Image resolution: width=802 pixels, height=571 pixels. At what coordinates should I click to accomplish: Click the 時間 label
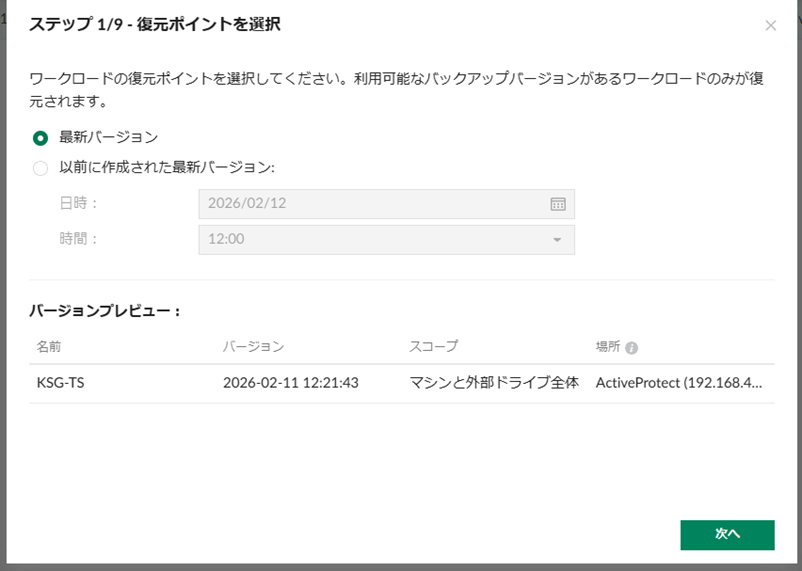pyautogui.click(x=79, y=239)
